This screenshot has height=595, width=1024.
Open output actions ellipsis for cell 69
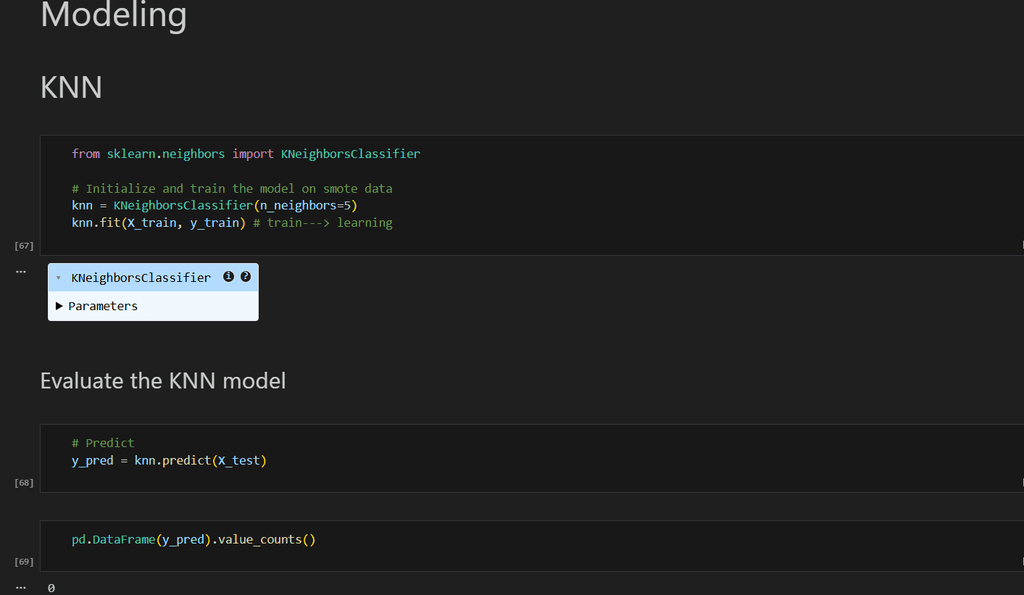20,587
